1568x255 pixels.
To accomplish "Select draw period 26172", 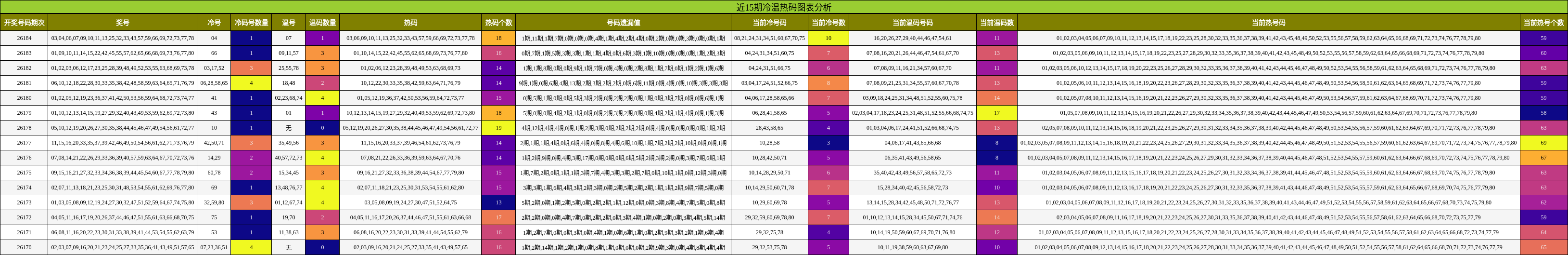I will (x=25, y=217).
